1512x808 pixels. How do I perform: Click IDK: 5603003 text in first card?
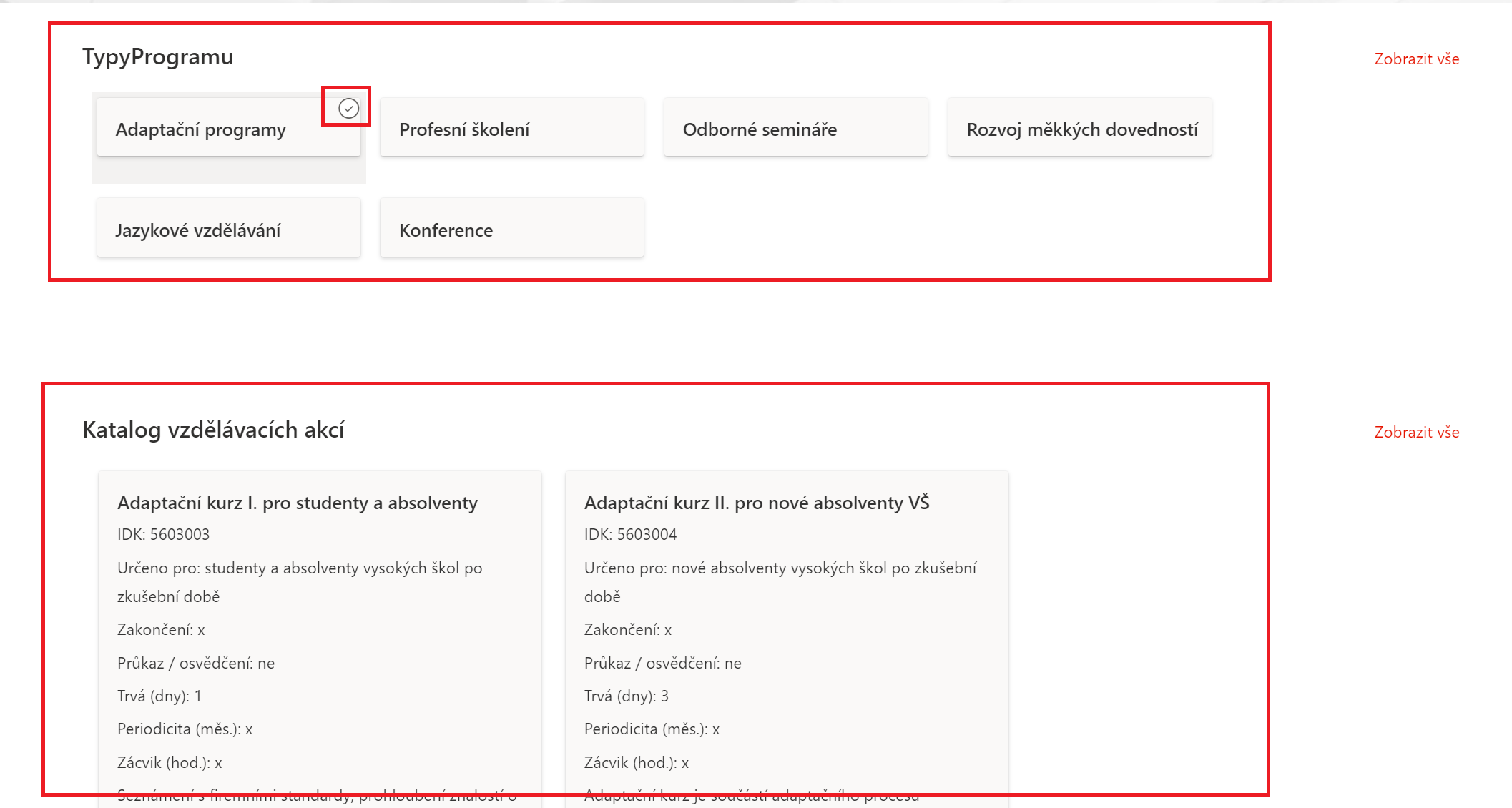point(163,535)
